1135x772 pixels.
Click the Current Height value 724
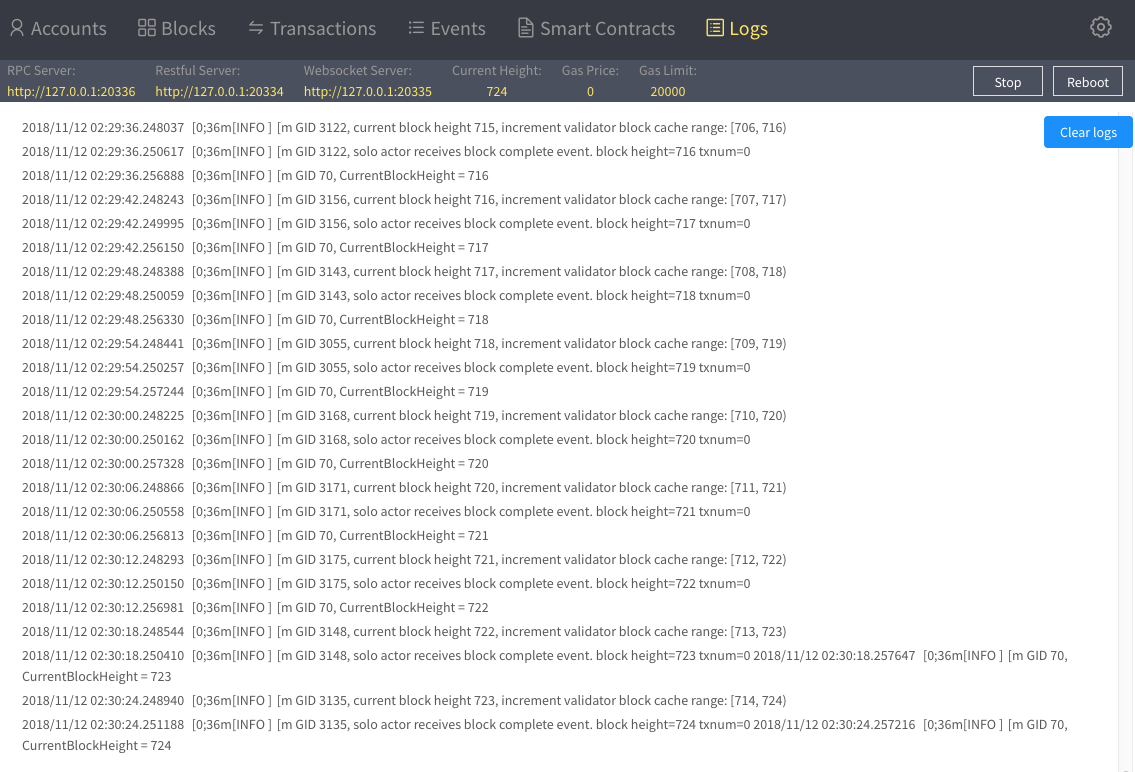(497, 91)
